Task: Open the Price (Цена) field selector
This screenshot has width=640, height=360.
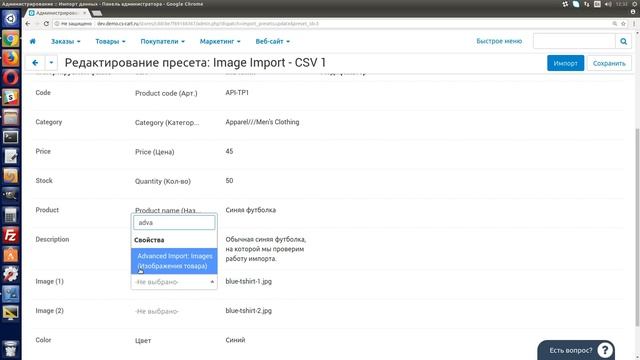Action: coord(154,152)
